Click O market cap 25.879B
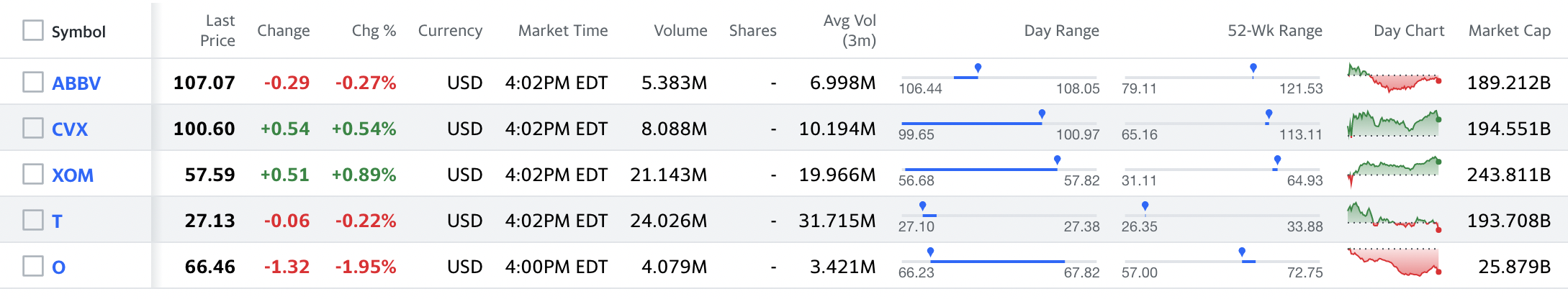 [1515, 267]
